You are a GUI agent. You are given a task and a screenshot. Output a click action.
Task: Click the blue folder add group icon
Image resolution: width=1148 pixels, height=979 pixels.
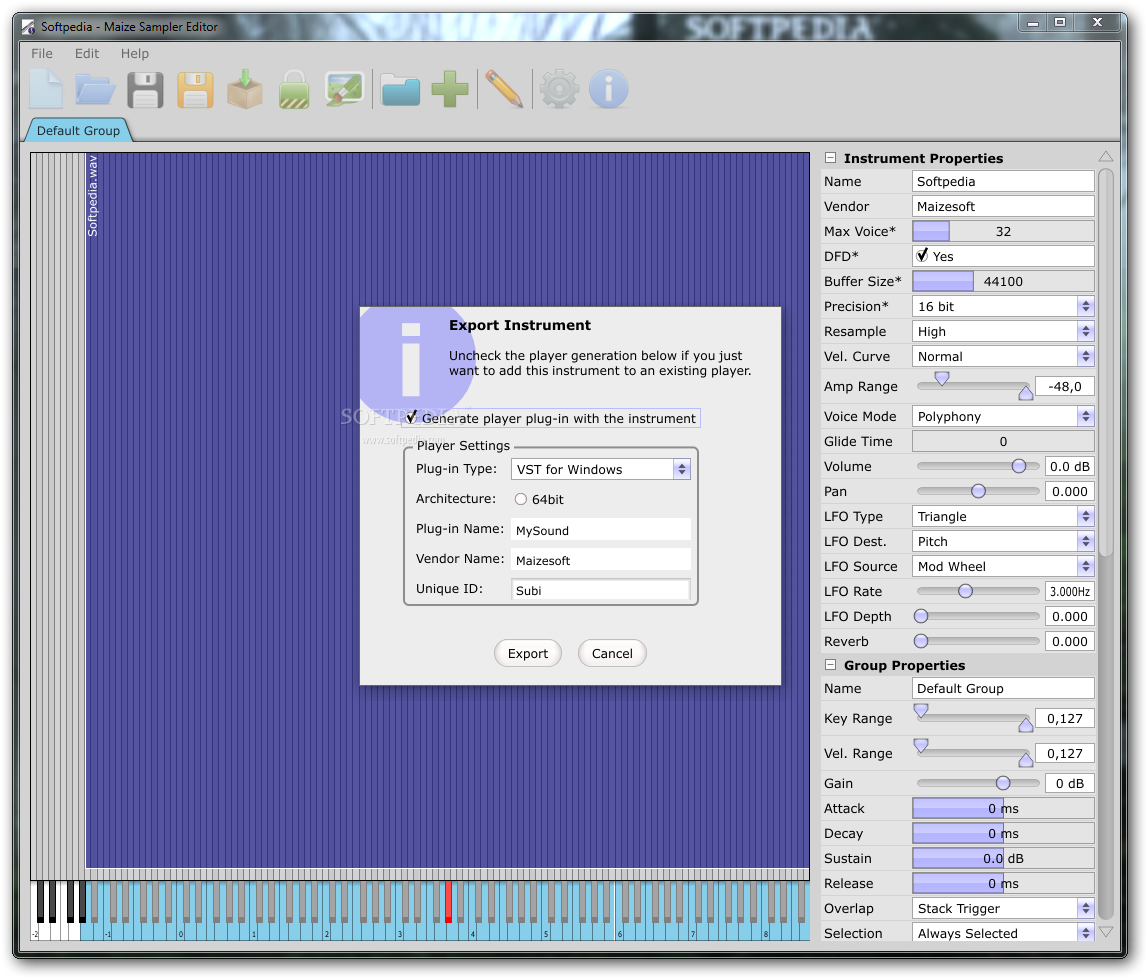point(400,90)
